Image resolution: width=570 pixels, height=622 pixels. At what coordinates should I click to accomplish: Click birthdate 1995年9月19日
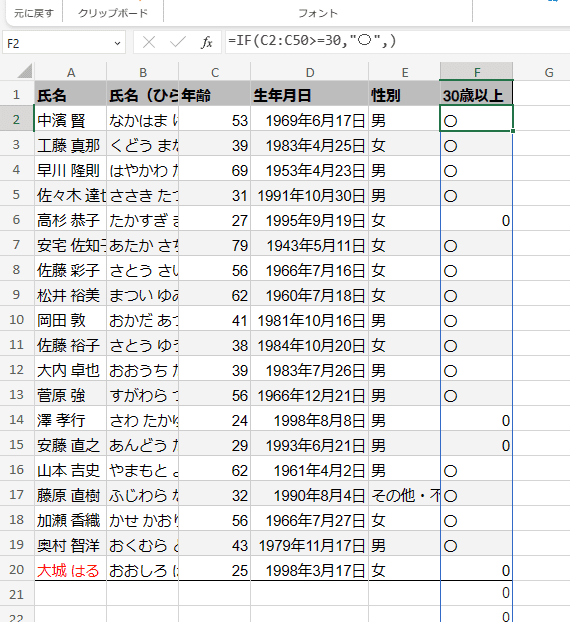(x=310, y=219)
